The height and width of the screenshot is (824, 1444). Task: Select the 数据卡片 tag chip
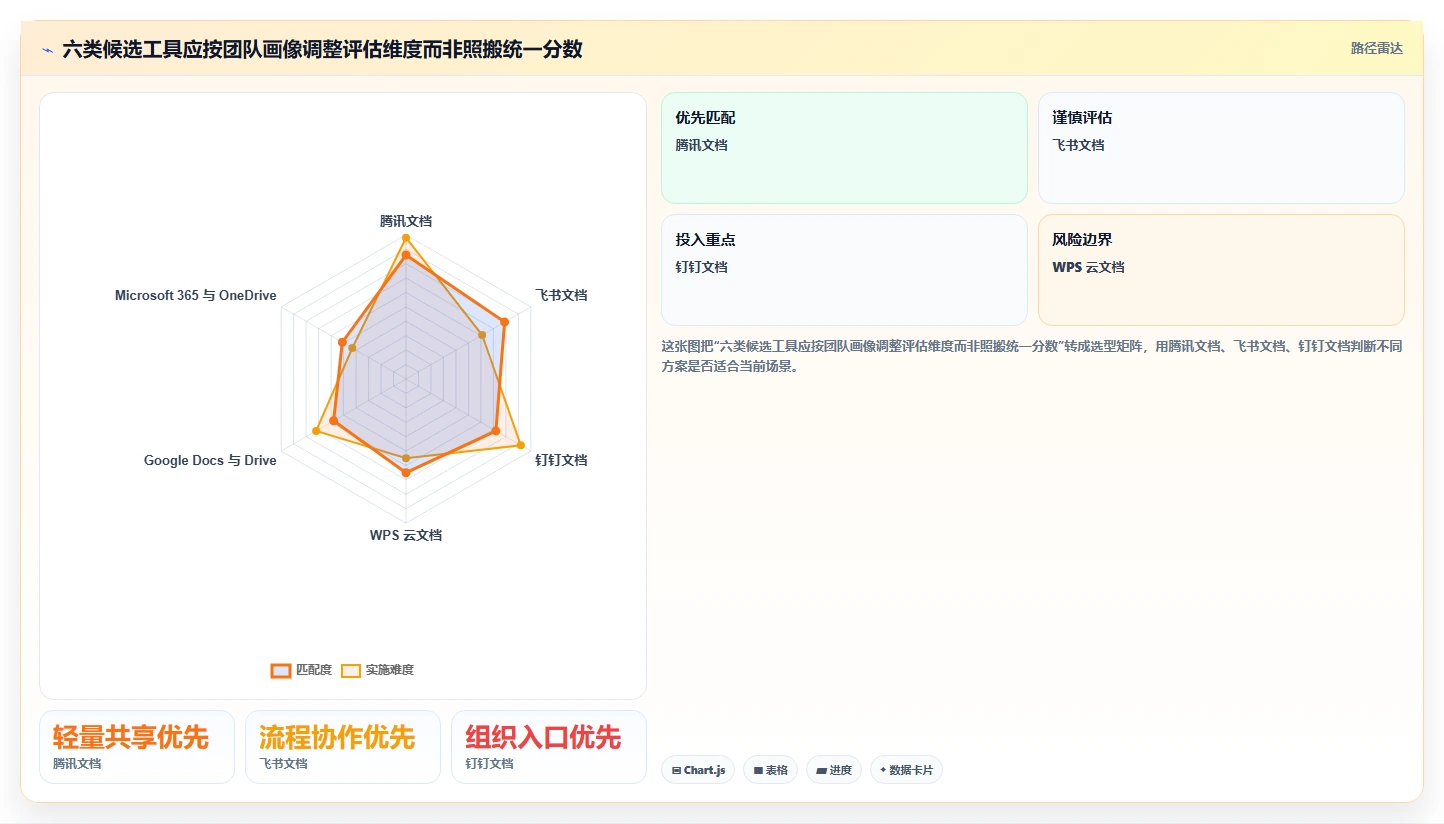tap(906, 770)
